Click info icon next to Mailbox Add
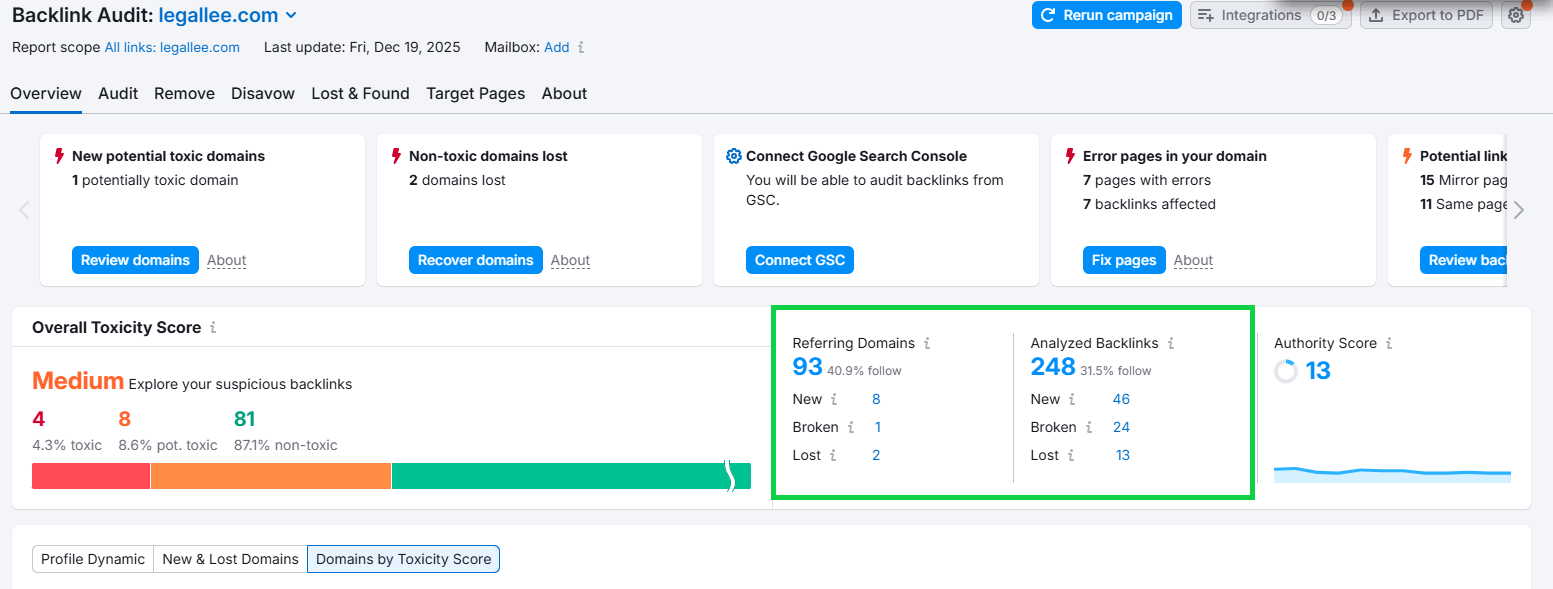 pyautogui.click(x=581, y=47)
